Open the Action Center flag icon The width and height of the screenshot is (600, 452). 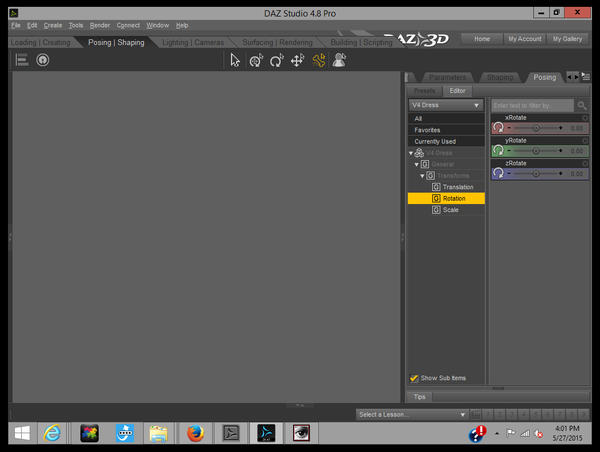[510, 433]
